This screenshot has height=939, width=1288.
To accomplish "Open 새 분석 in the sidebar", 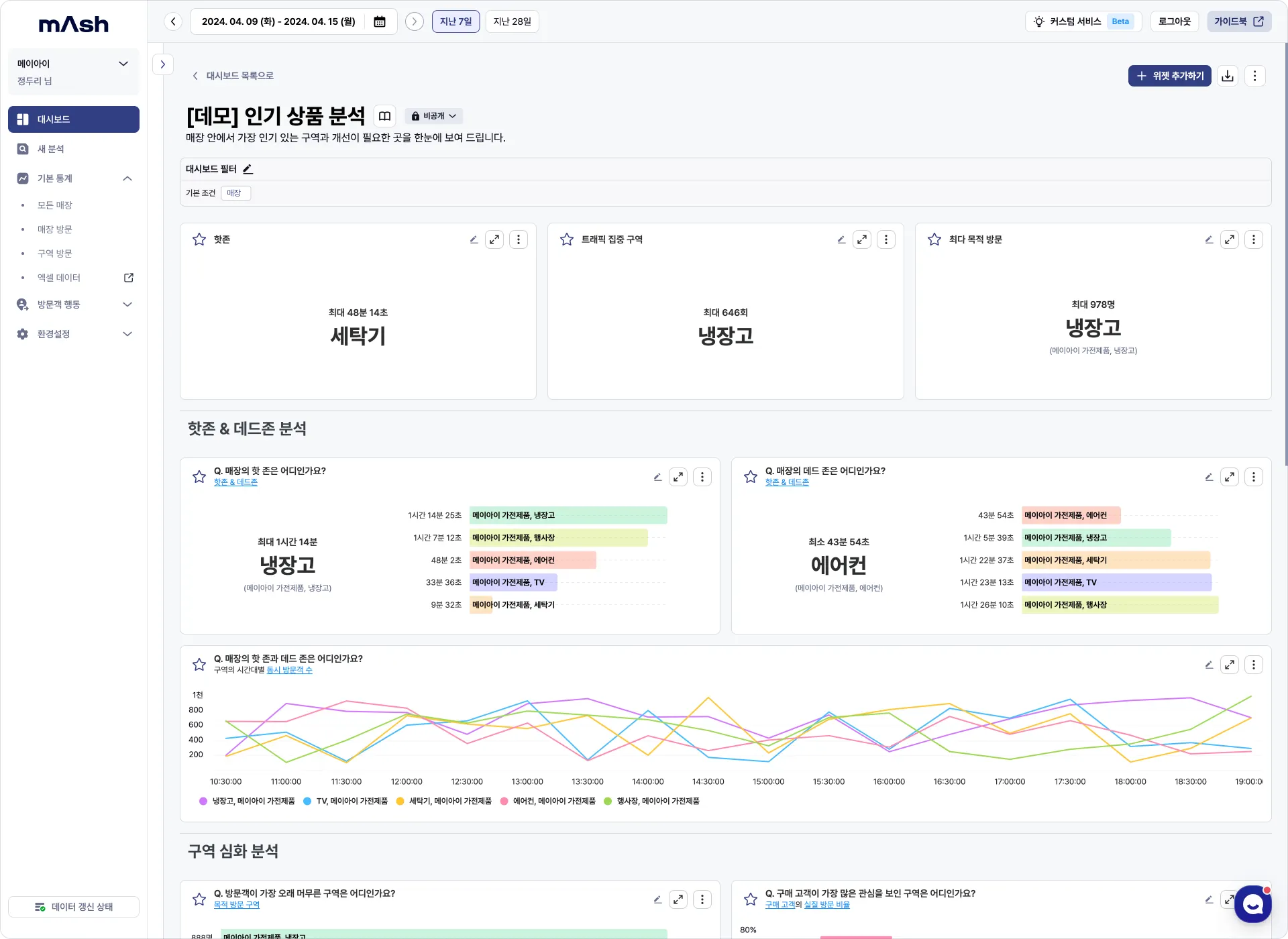I will [x=51, y=149].
